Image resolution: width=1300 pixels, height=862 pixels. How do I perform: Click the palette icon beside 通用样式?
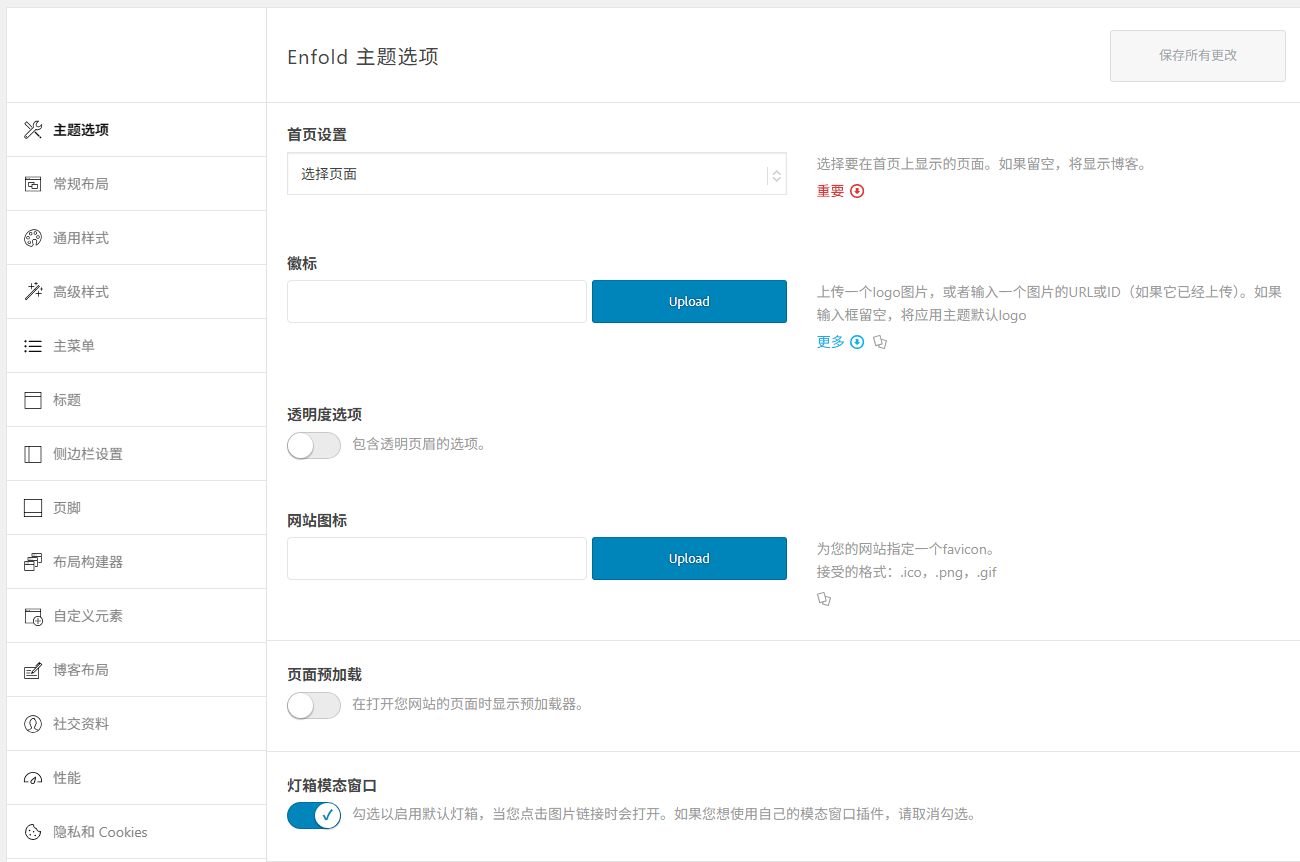point(33,238)
